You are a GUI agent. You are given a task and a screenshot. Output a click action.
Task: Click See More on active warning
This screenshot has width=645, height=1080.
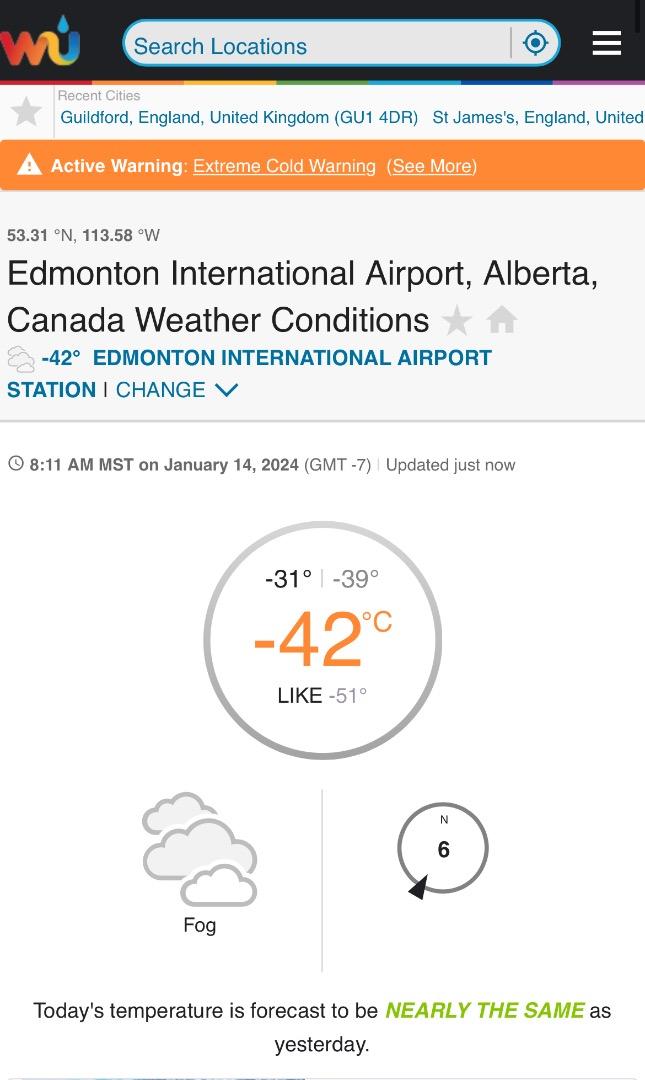point(432,166)
